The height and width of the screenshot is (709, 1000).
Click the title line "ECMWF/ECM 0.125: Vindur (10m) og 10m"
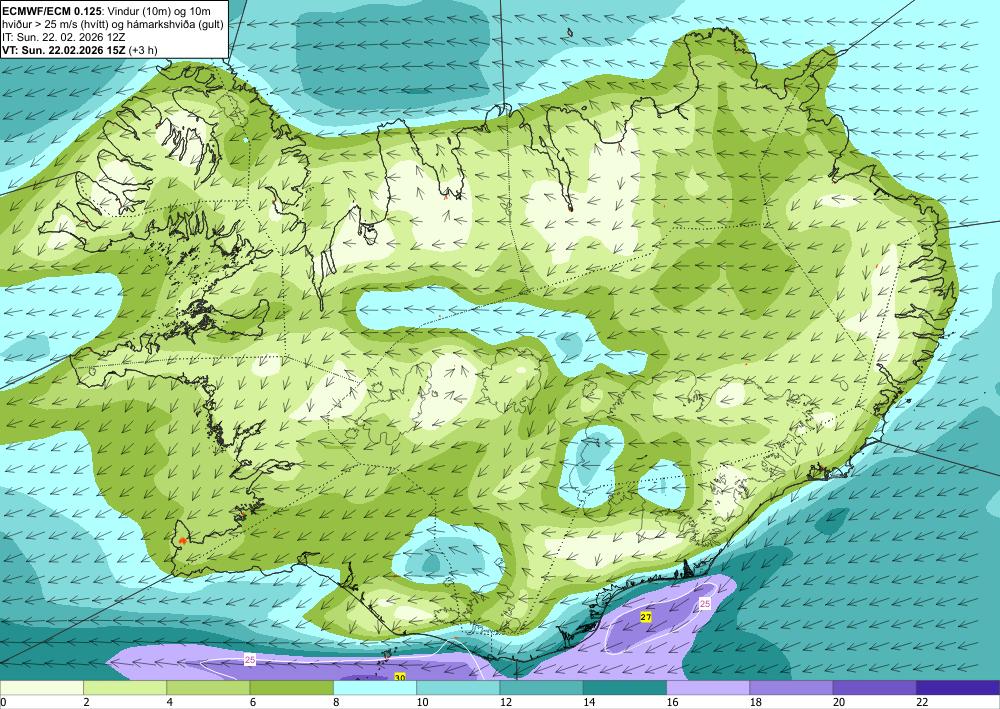point(105,11)
